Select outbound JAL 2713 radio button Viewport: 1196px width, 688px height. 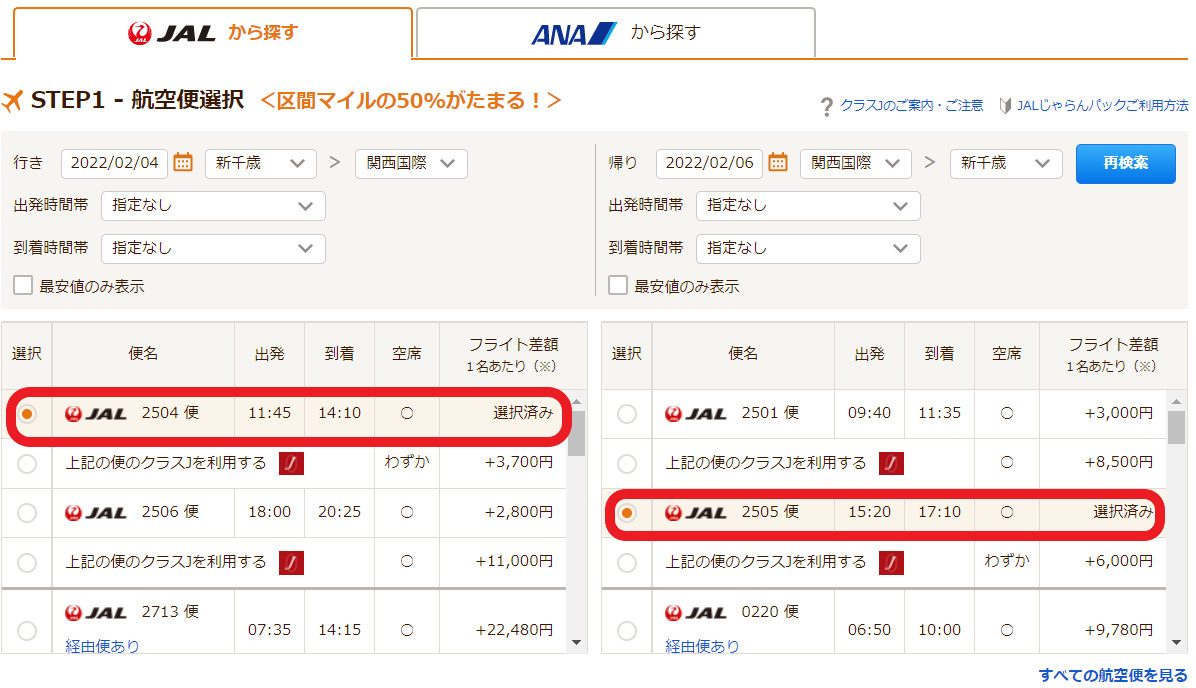[27, 631]
